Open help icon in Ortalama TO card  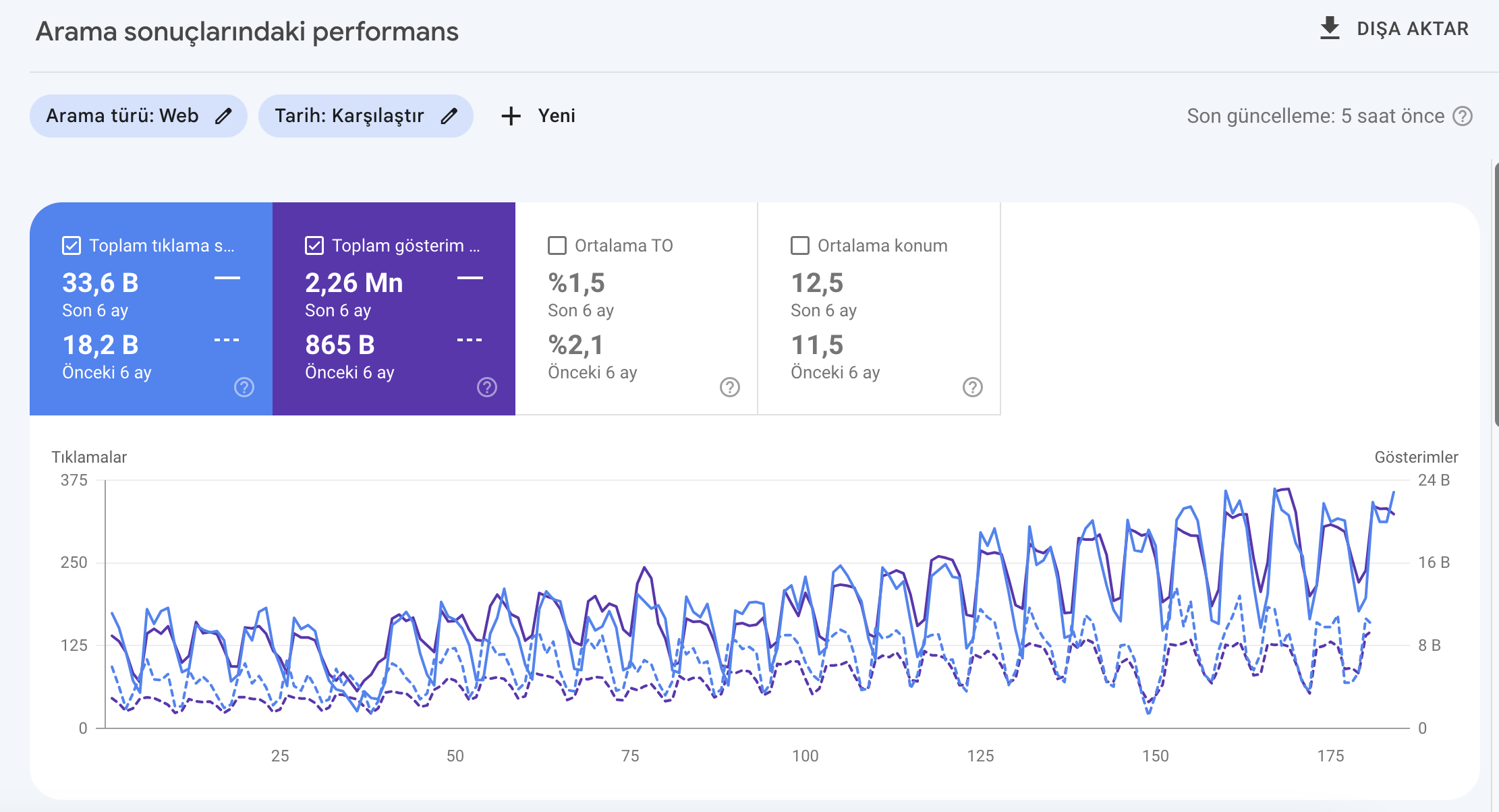(x=730, y=387)
